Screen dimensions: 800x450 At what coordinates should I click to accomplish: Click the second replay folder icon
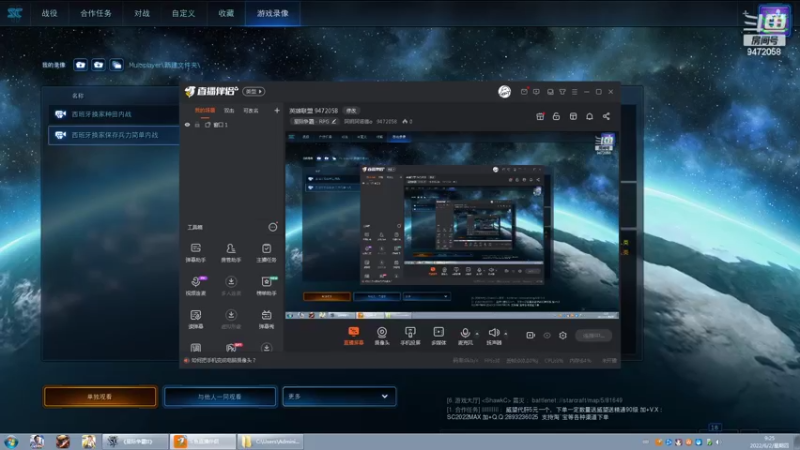(x=98, y=65)
